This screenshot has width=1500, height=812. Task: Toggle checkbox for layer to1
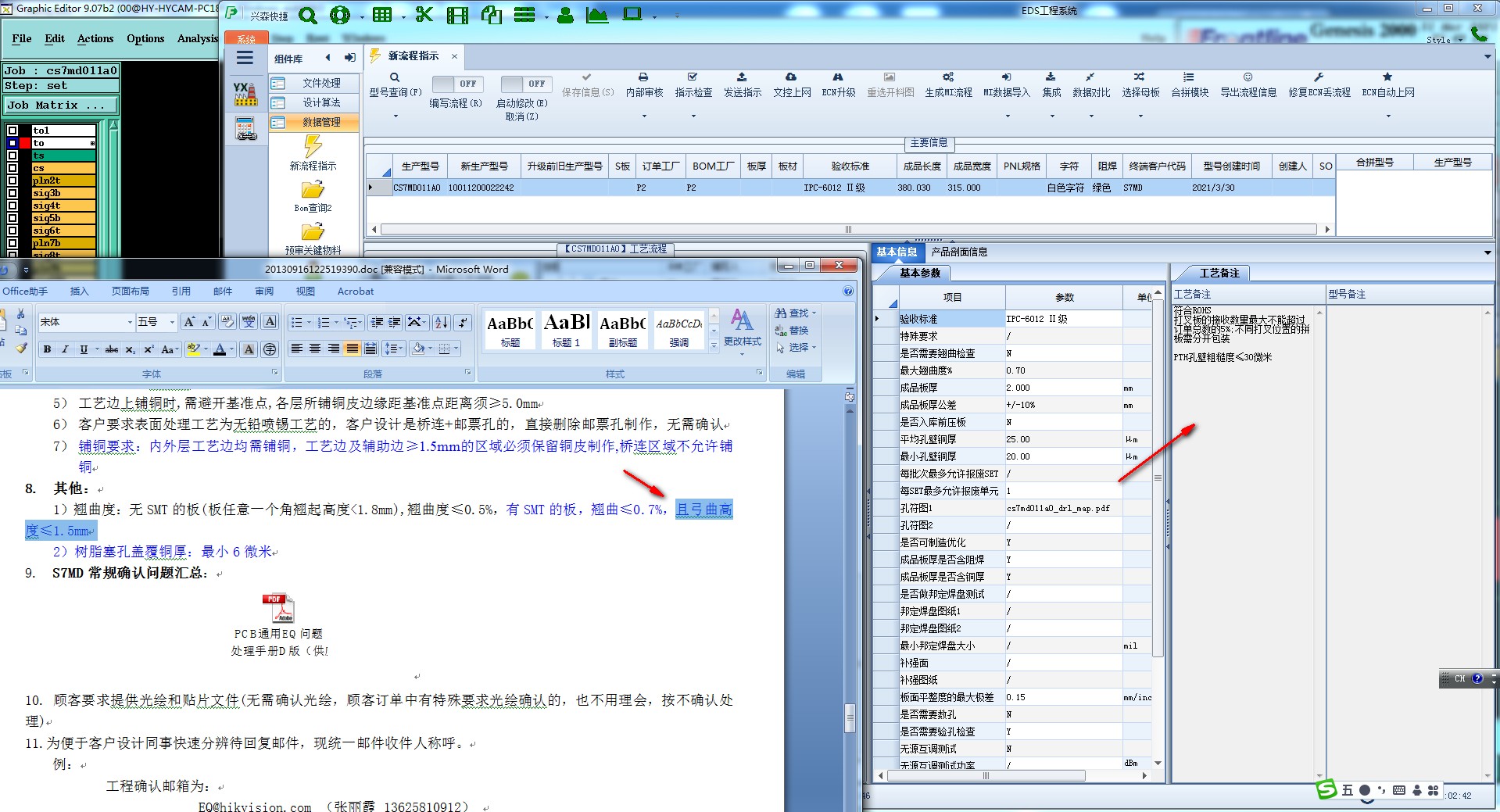pyautogui.click(x=13, y=131)
